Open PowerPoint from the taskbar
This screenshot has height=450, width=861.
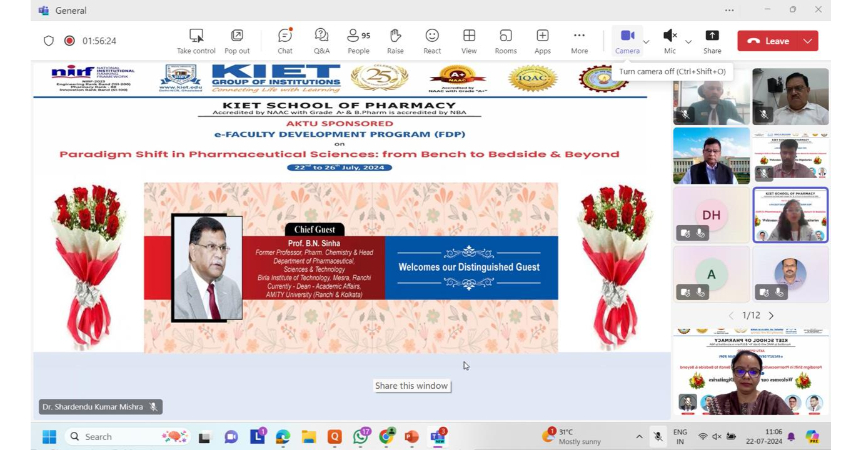click(x=411, y=437)
